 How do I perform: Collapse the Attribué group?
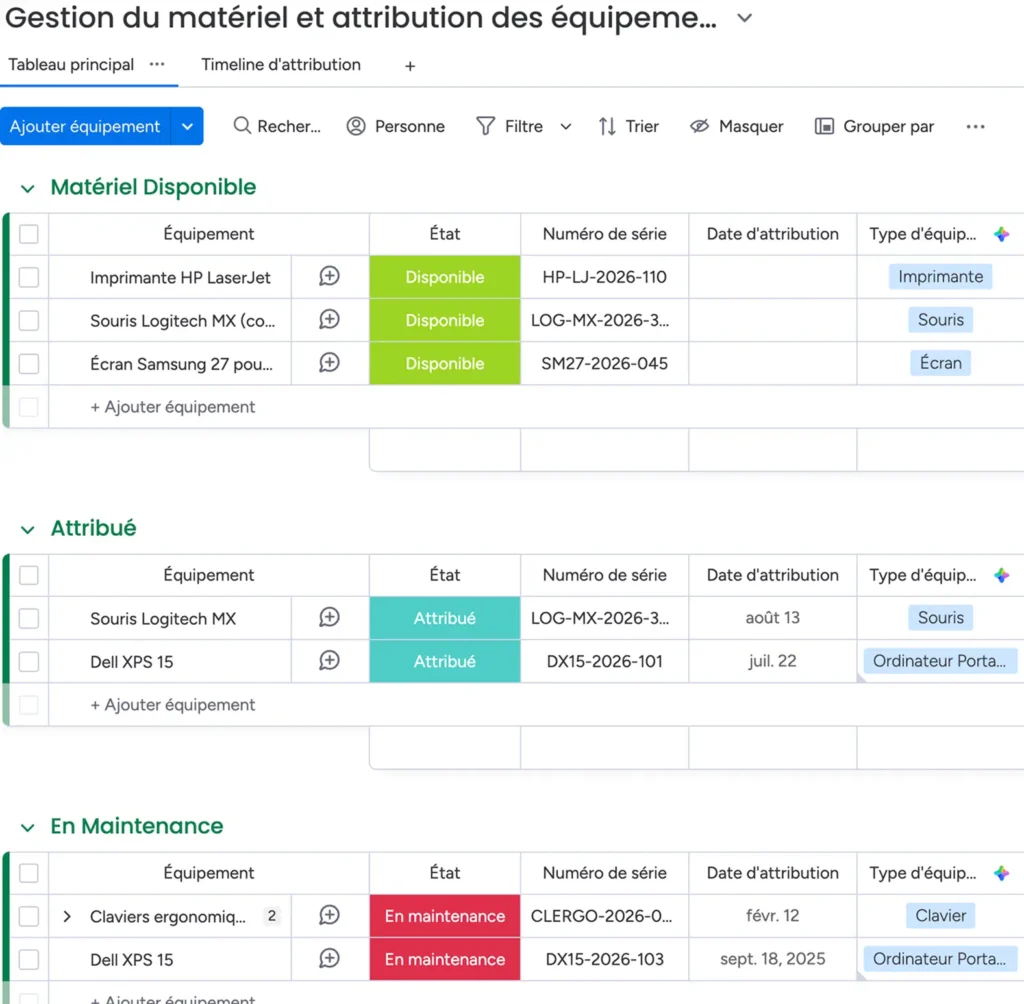point(27,530)
